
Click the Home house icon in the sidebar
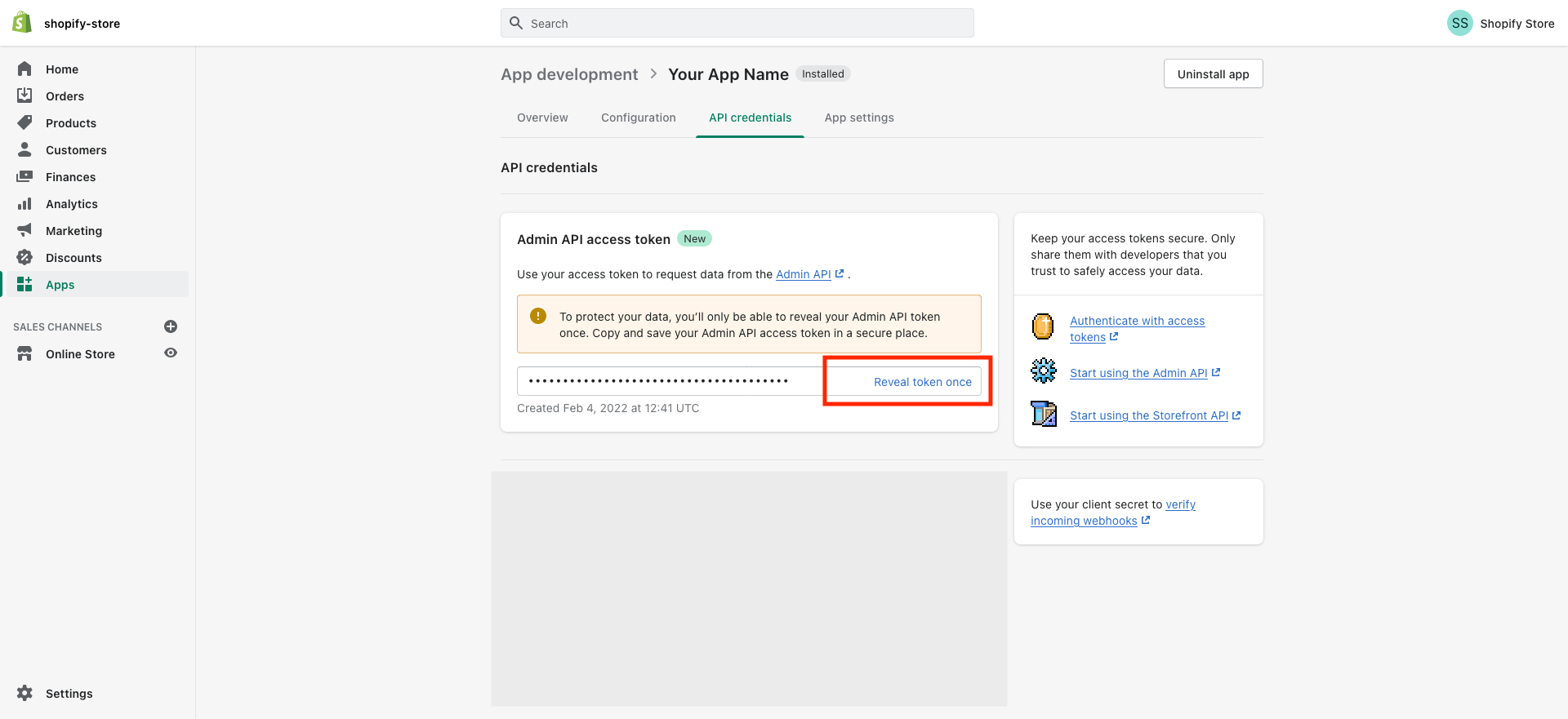pyautogui.click(x=24, y=69)
